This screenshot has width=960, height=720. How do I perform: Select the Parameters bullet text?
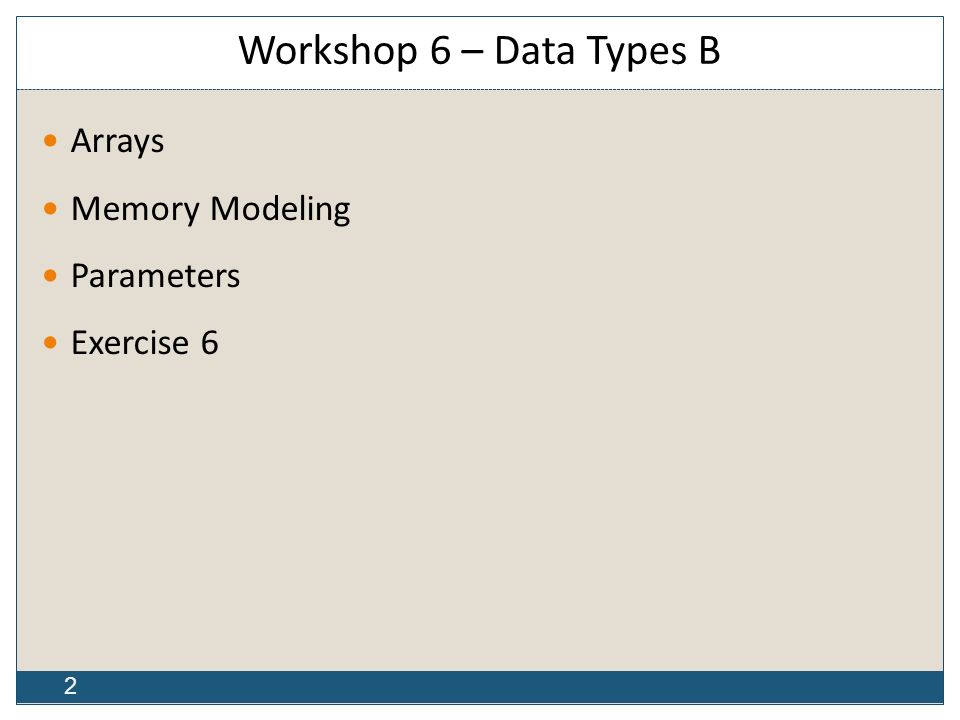pyautogui.click(x=156, y=276)
